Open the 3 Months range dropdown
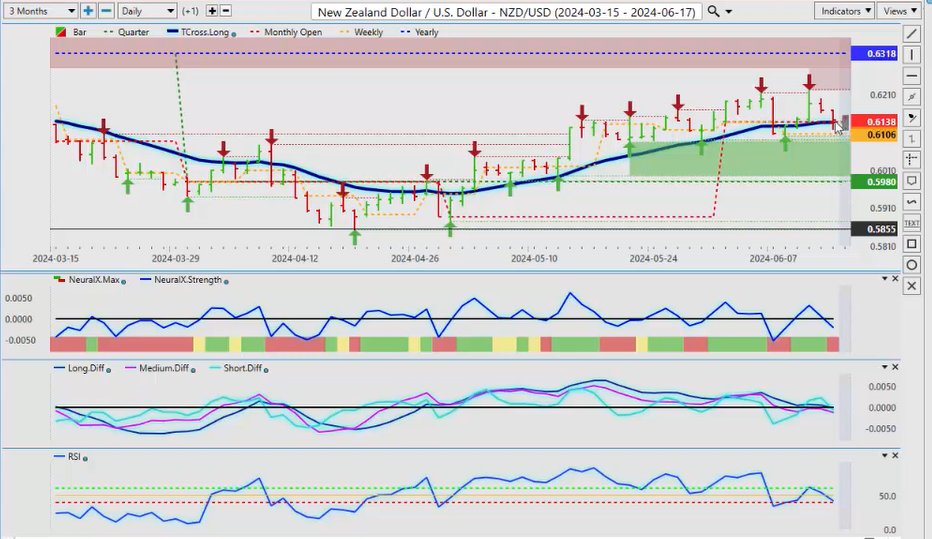 click(39, 11)
